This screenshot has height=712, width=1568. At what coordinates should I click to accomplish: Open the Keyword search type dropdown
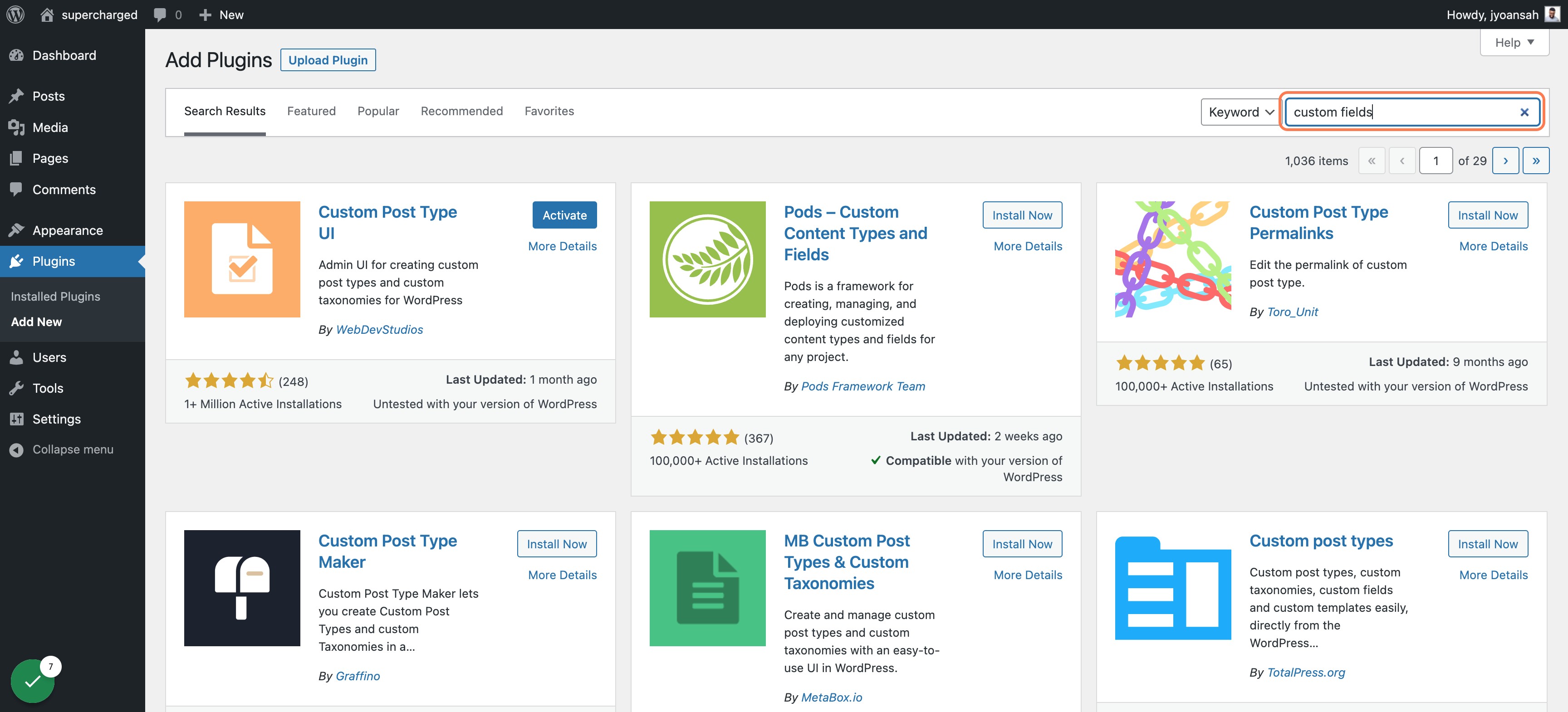[x=1240, y=112]
